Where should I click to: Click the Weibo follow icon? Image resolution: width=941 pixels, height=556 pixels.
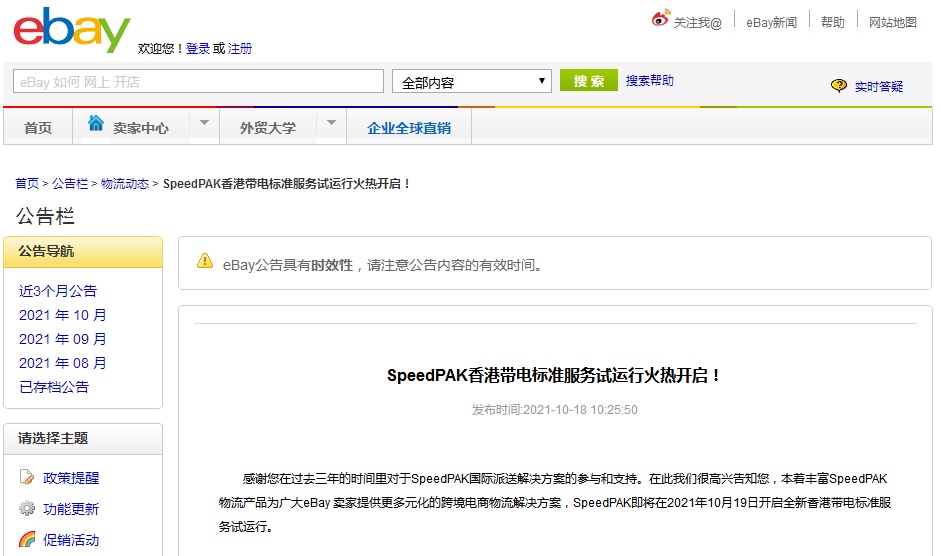(x=660, y=19)
